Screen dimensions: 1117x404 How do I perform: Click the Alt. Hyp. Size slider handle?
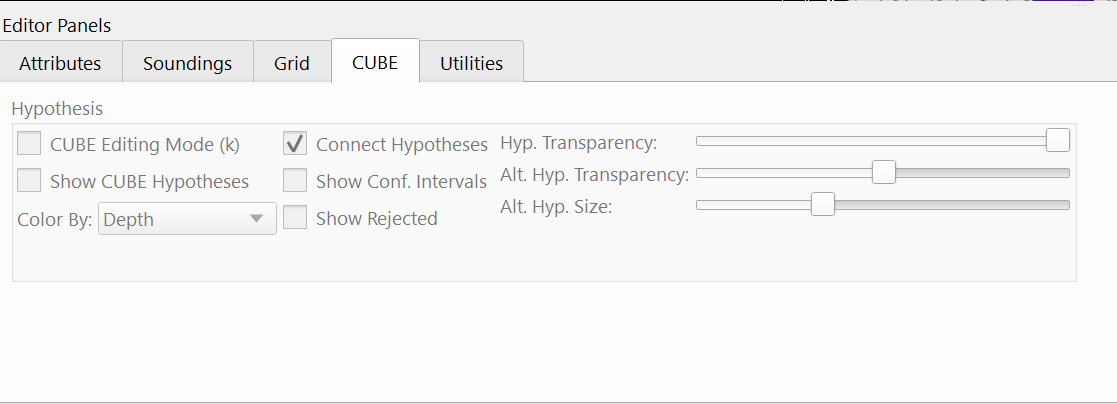point(822,205)
